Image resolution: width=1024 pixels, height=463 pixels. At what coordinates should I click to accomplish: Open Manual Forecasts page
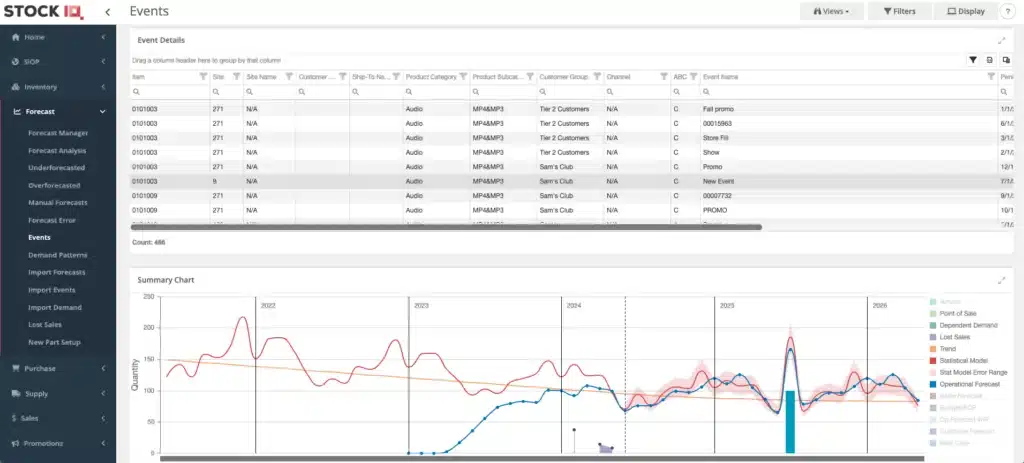click(57, 203)
